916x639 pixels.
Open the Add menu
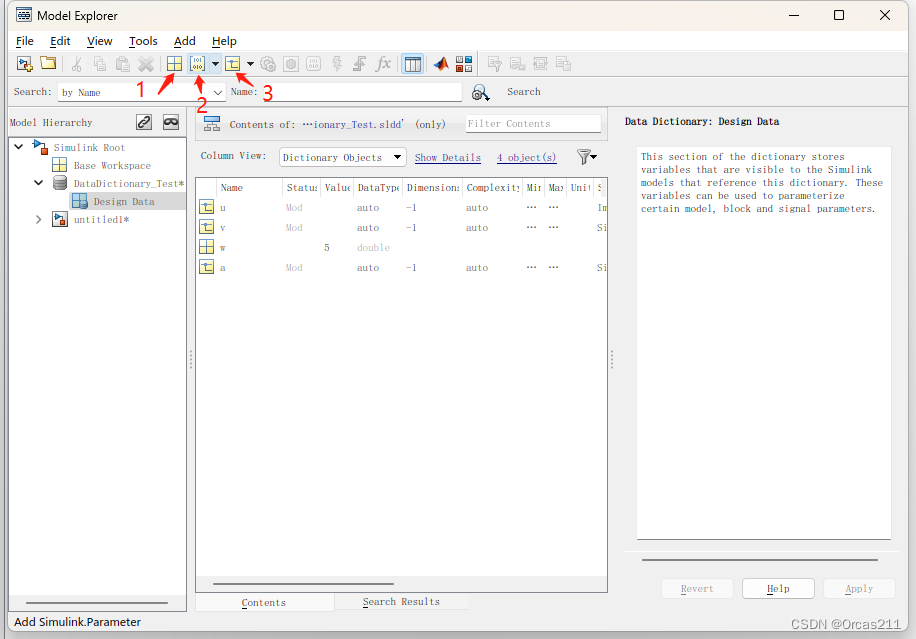(x=185, y=41)
